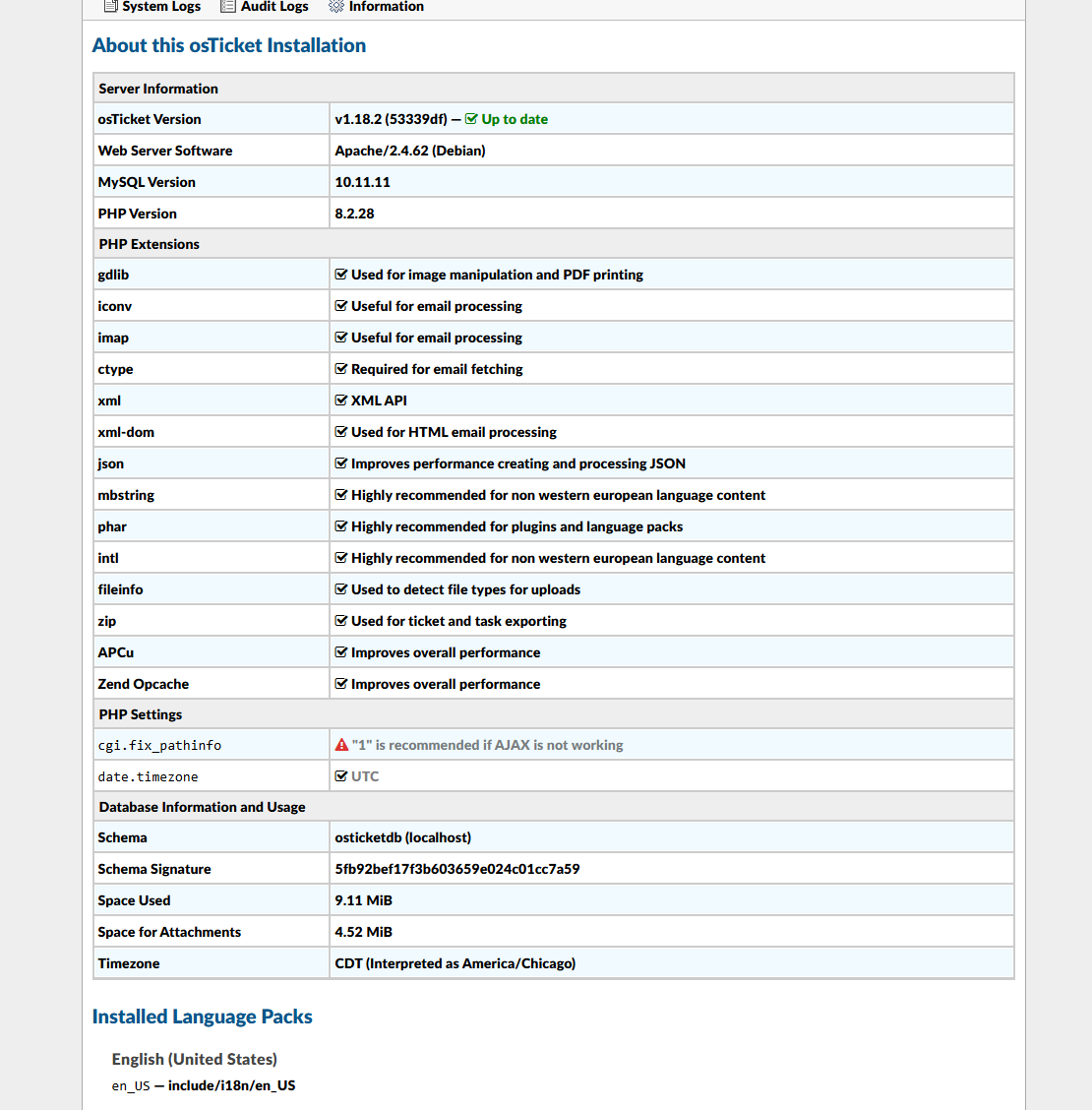The width and height of the screenshot is (1092, 1110).
Task: Click the check icon in the intl row
Action: [341, 558]
